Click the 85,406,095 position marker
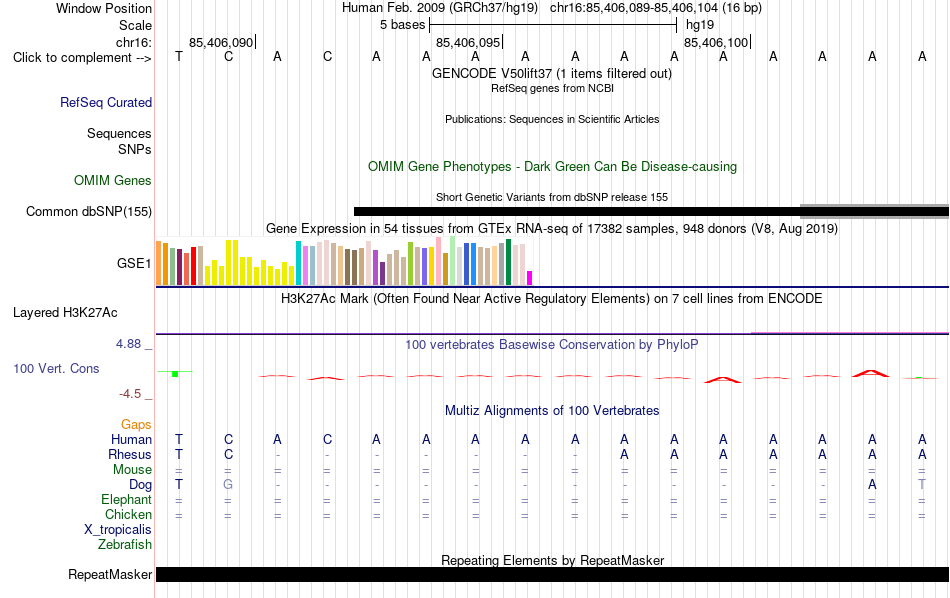 (468, 42)
